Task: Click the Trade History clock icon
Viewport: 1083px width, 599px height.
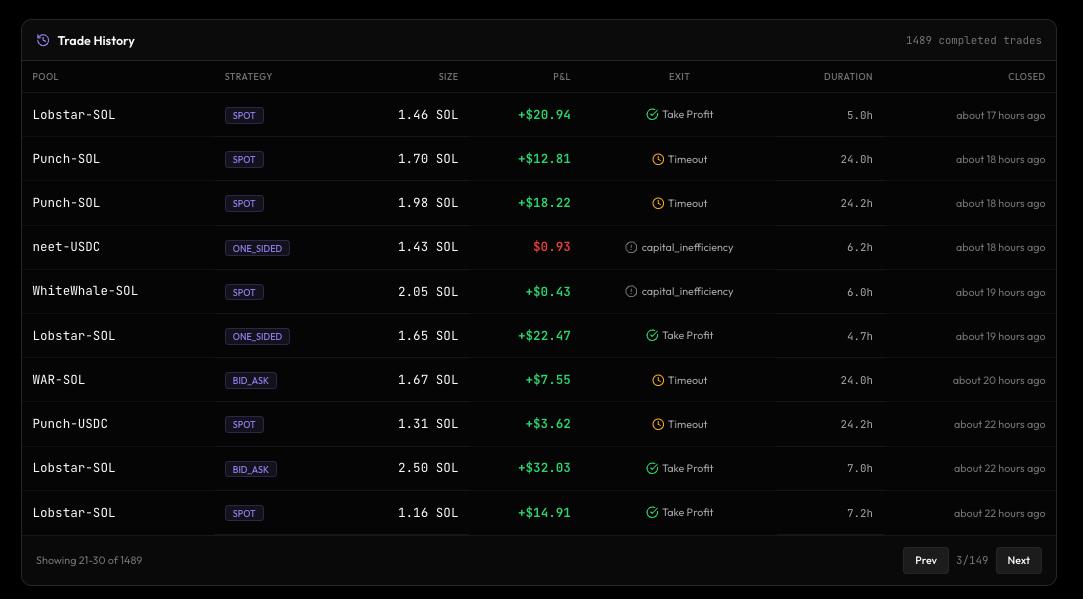Action: pos(43,40)
